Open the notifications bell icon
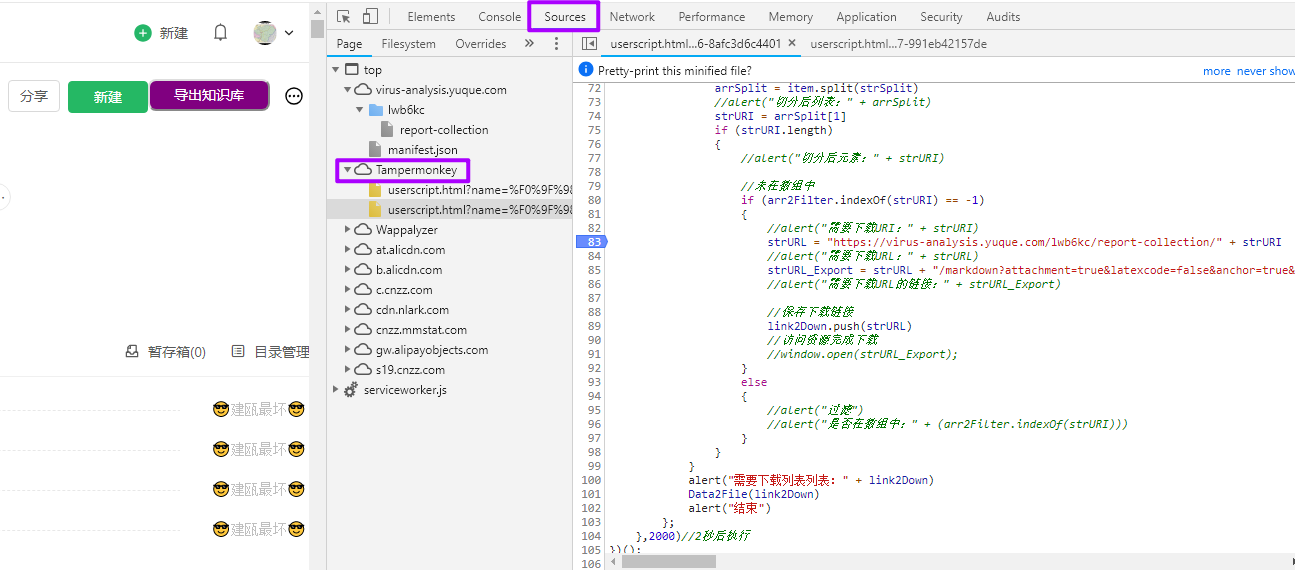Screen dimensions: 1295x570 pos(221,33)
